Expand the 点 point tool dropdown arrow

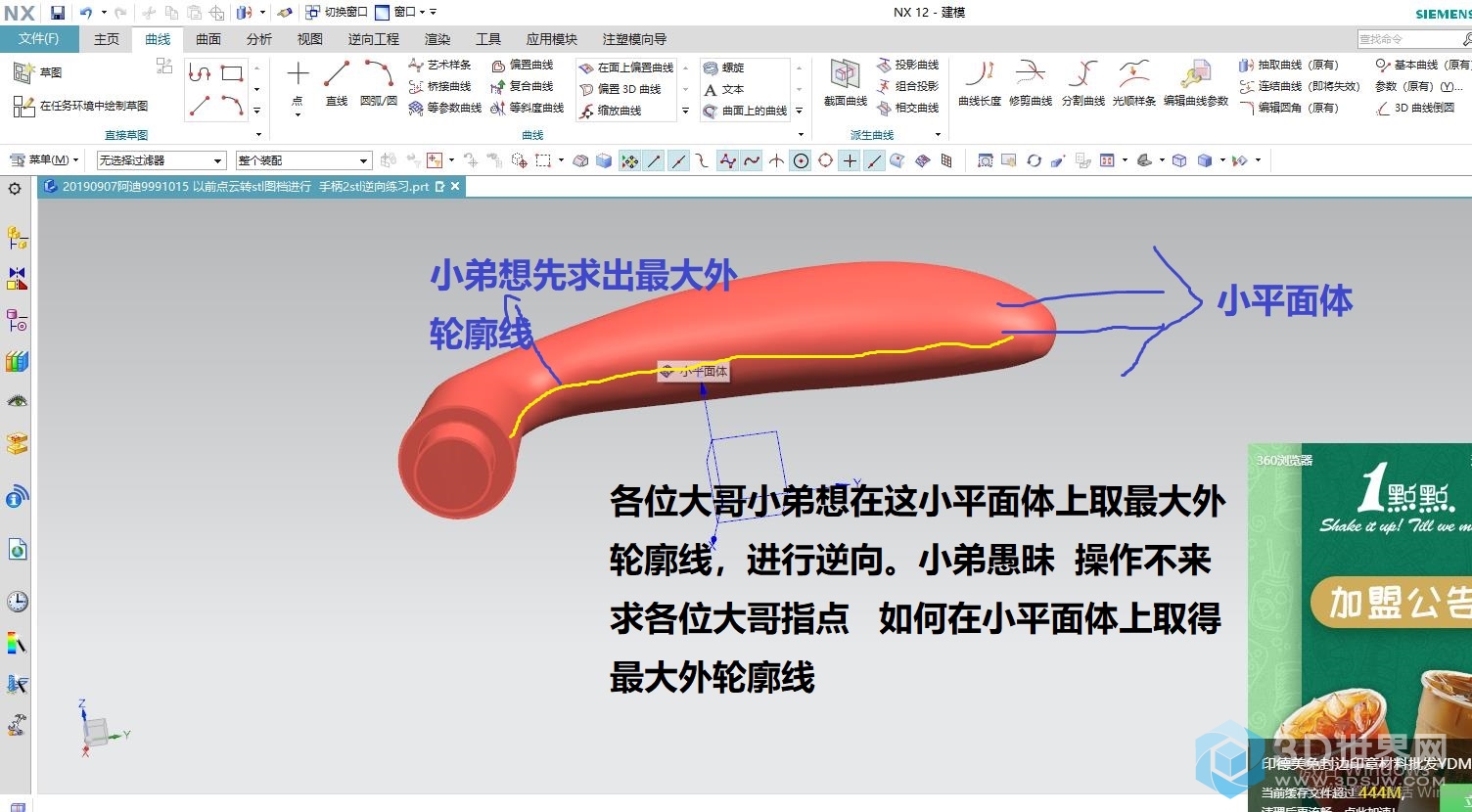pyautogui.click(x=298, y=114)
